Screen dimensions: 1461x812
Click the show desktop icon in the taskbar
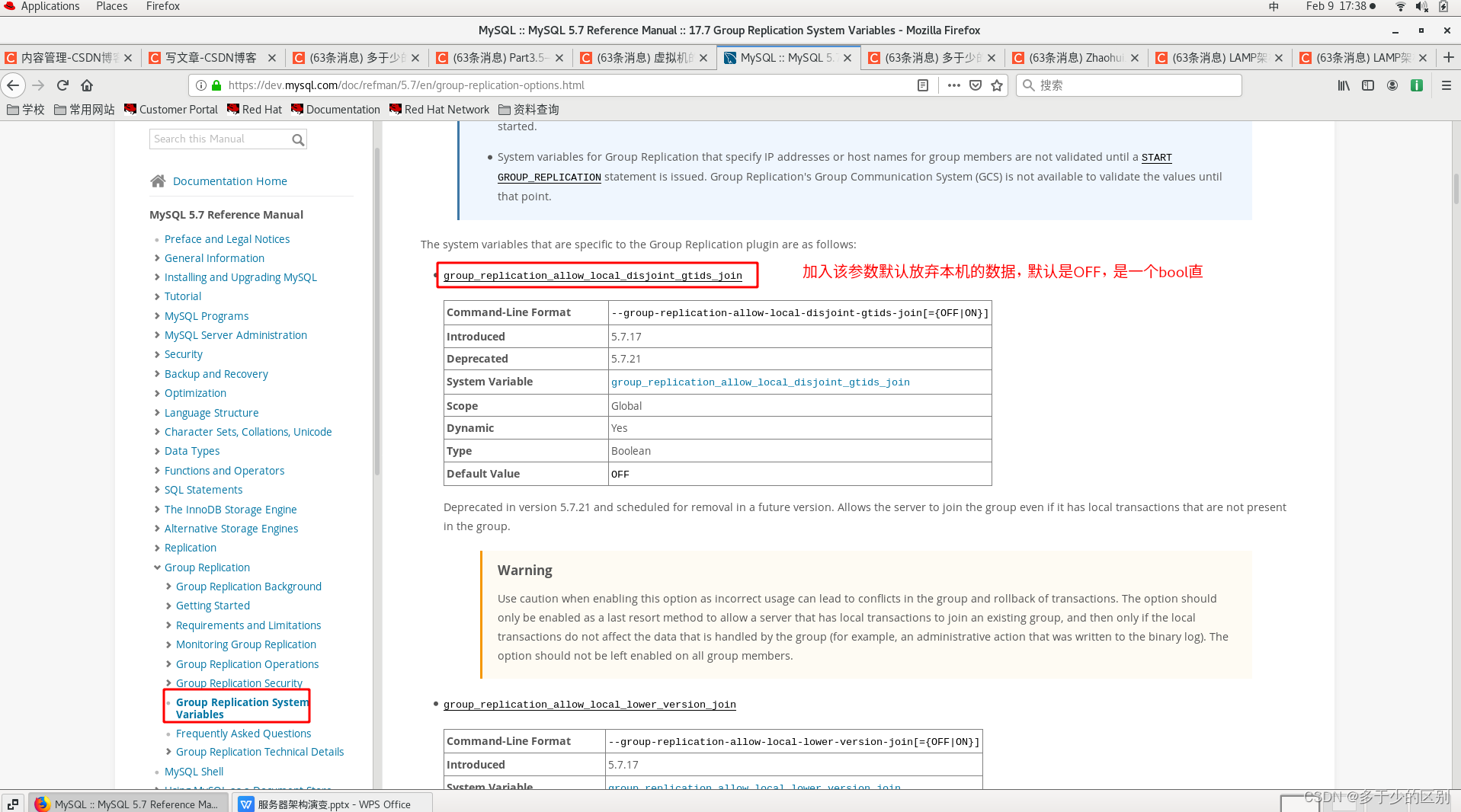click(x=13, y=804)
